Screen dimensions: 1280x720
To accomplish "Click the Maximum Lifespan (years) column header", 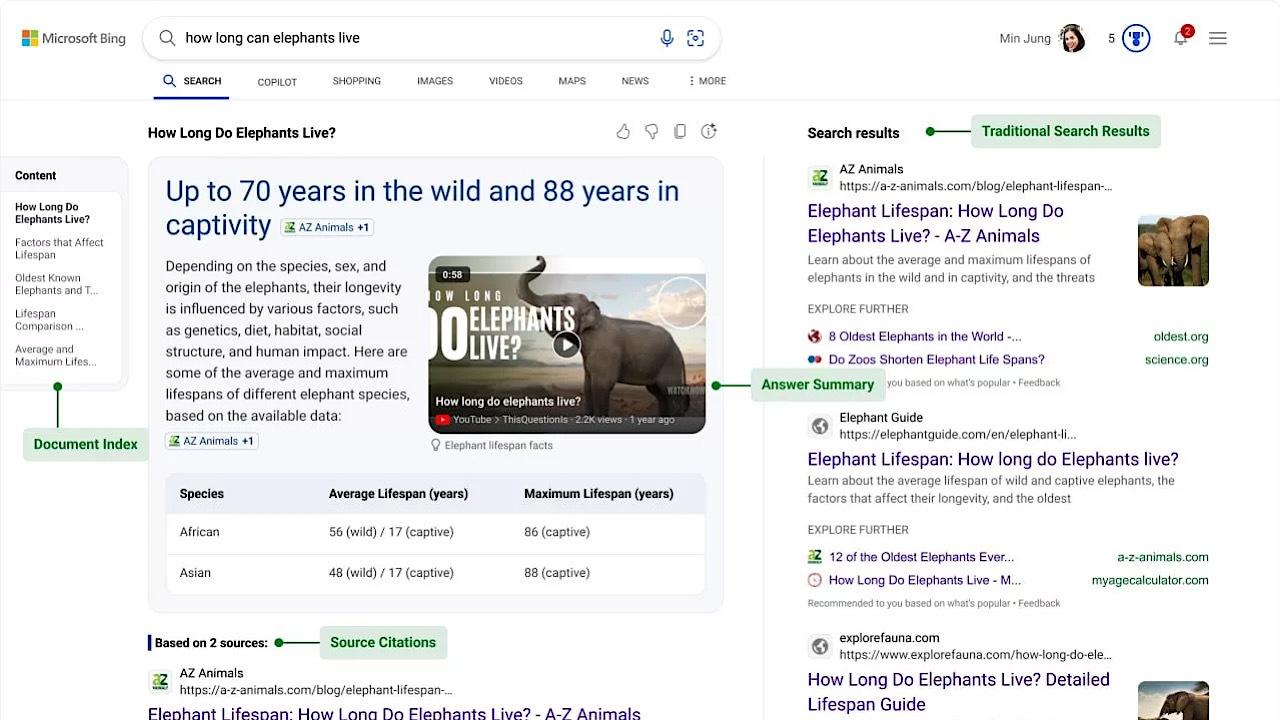I will tap(599, 494).
